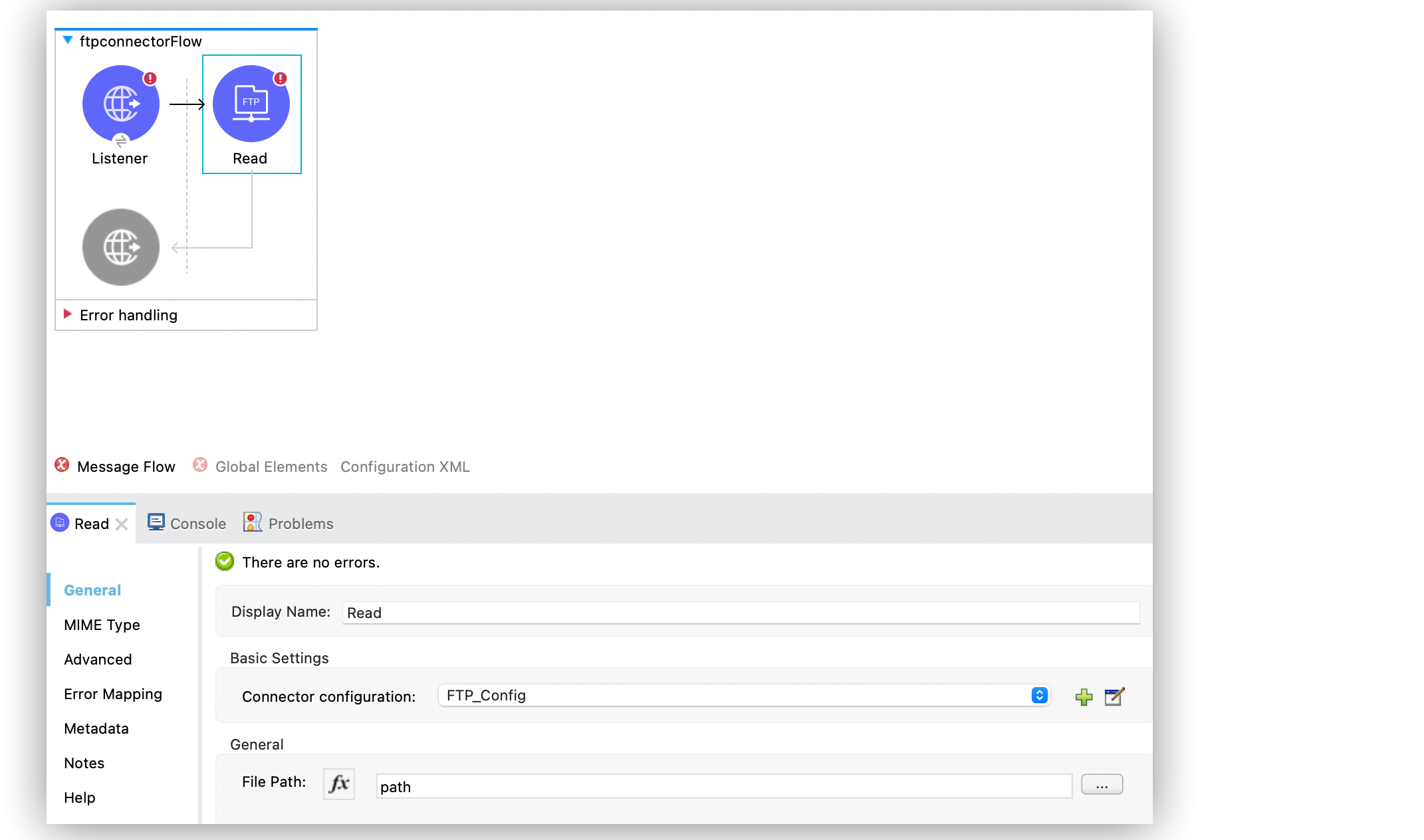
Task: Click the error badge on Read component
Action: coord(281,78)
